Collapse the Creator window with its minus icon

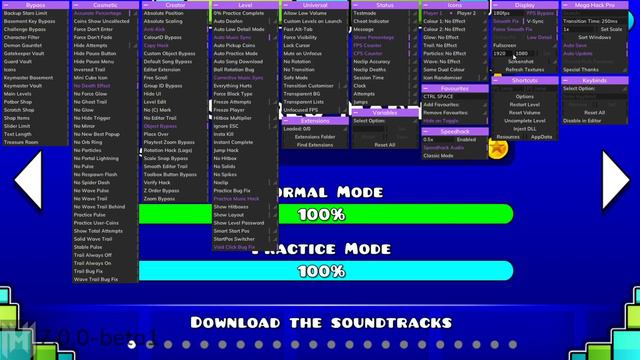[146, 5]
